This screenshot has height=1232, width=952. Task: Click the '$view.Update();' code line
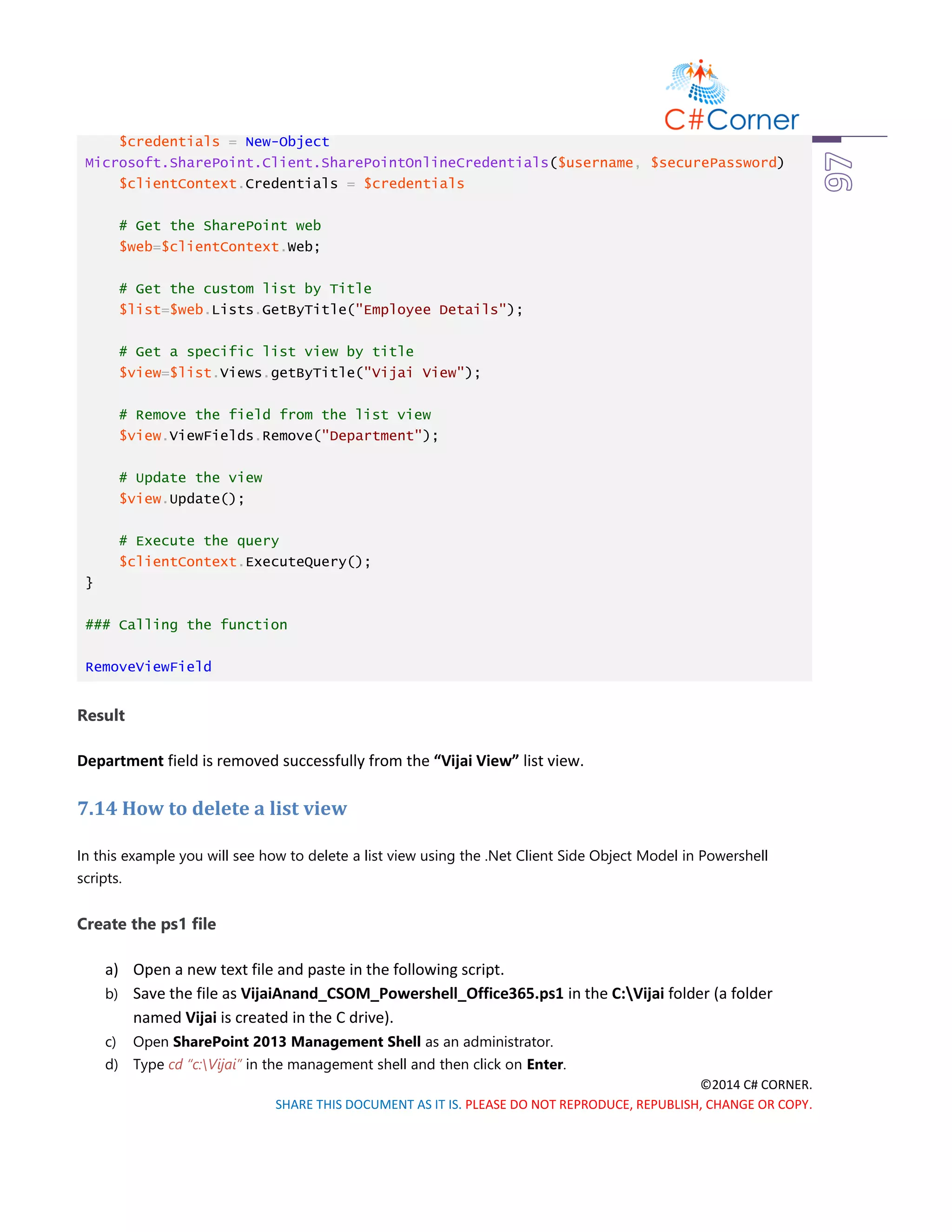click(182, 499)
